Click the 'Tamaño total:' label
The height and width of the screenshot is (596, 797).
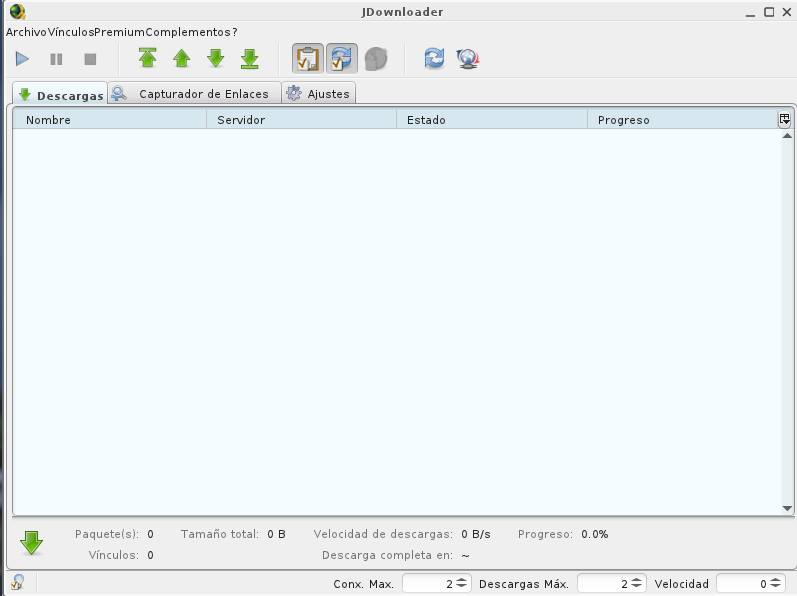pyautogui.click(x=220, y=534)
